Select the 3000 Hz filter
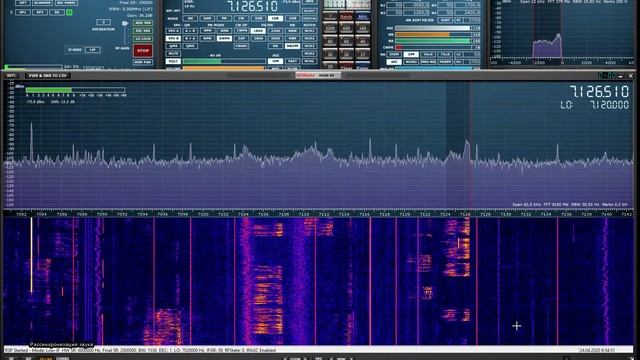This screenshot has height=360, width=640. pos(276,38)
